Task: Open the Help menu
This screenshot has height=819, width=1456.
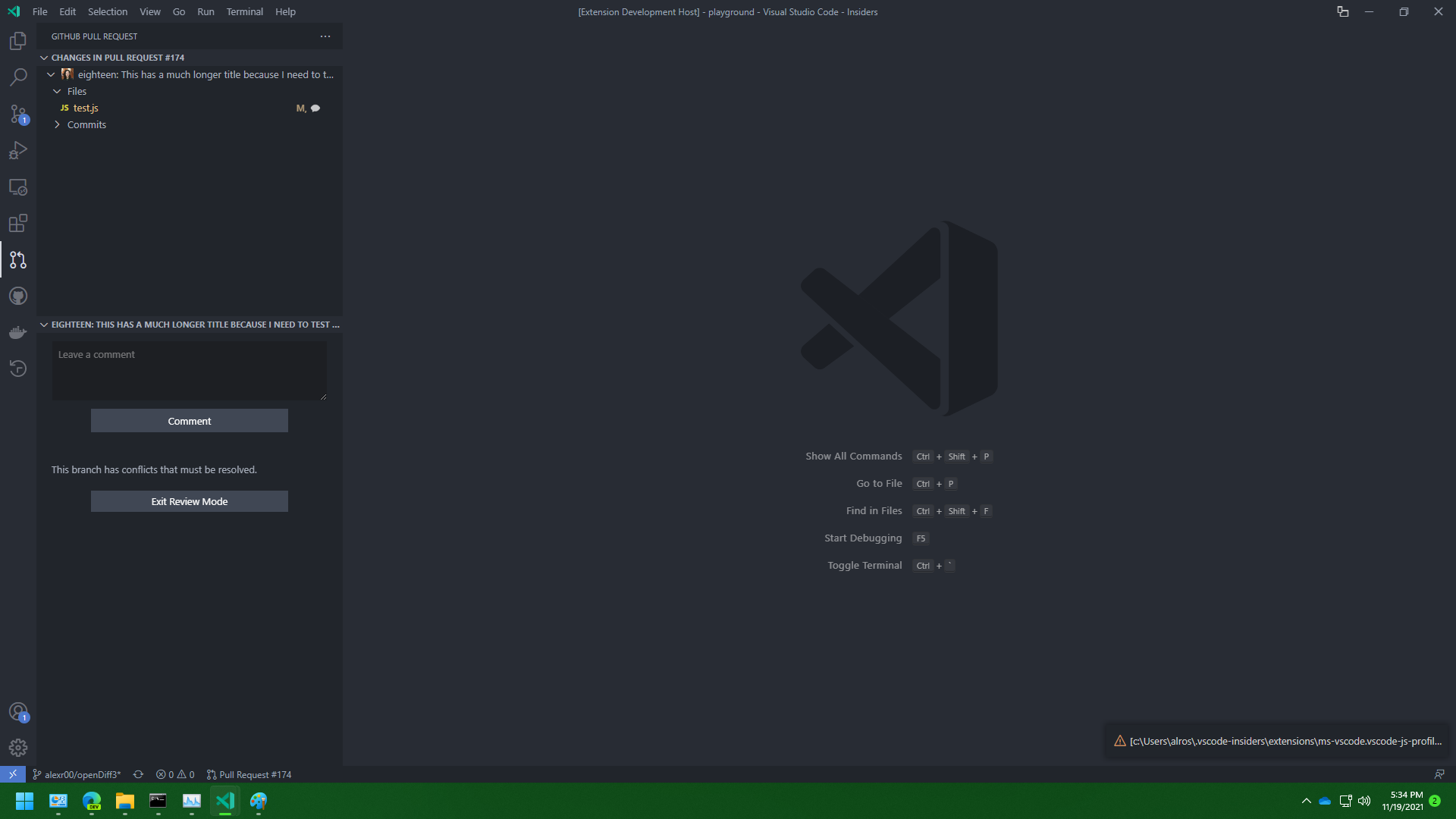Action: click(x=285, y=11)
